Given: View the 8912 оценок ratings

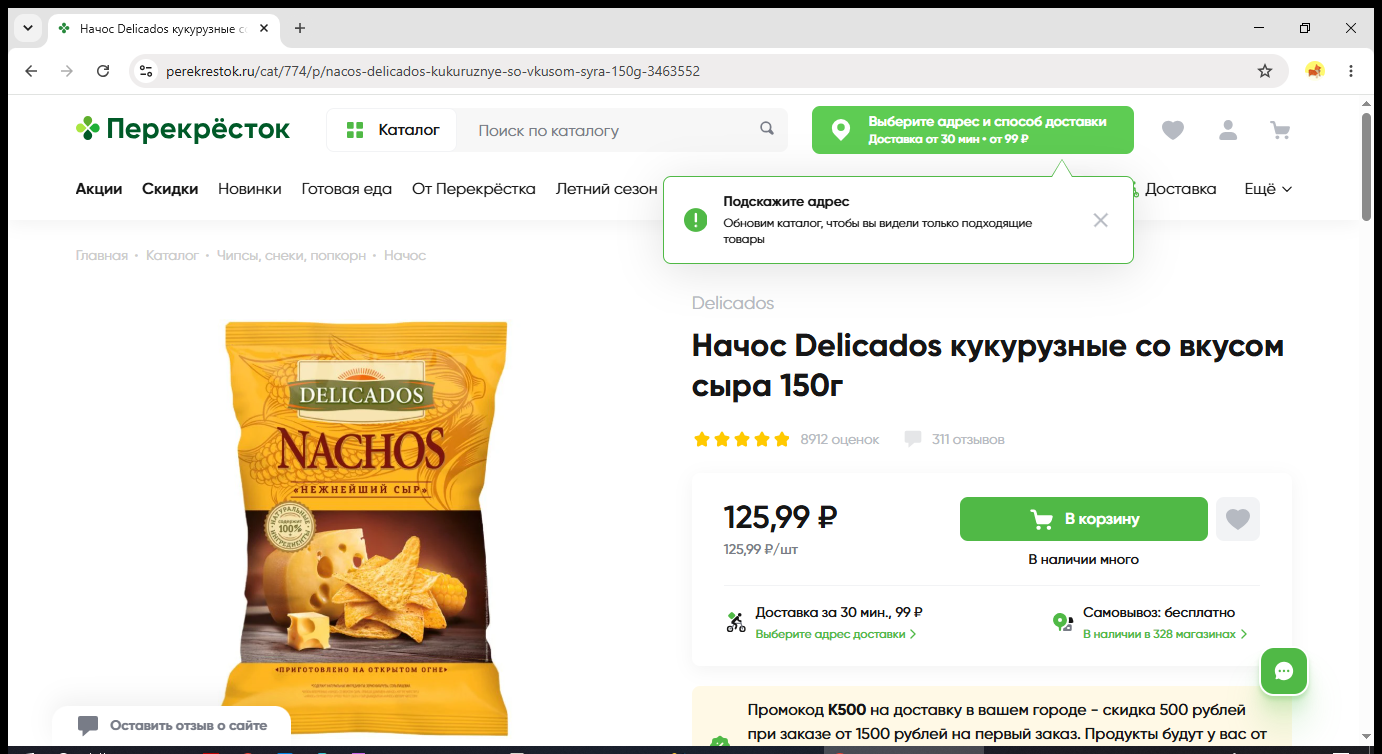Looking at the screenshot, I should (840, 439).
